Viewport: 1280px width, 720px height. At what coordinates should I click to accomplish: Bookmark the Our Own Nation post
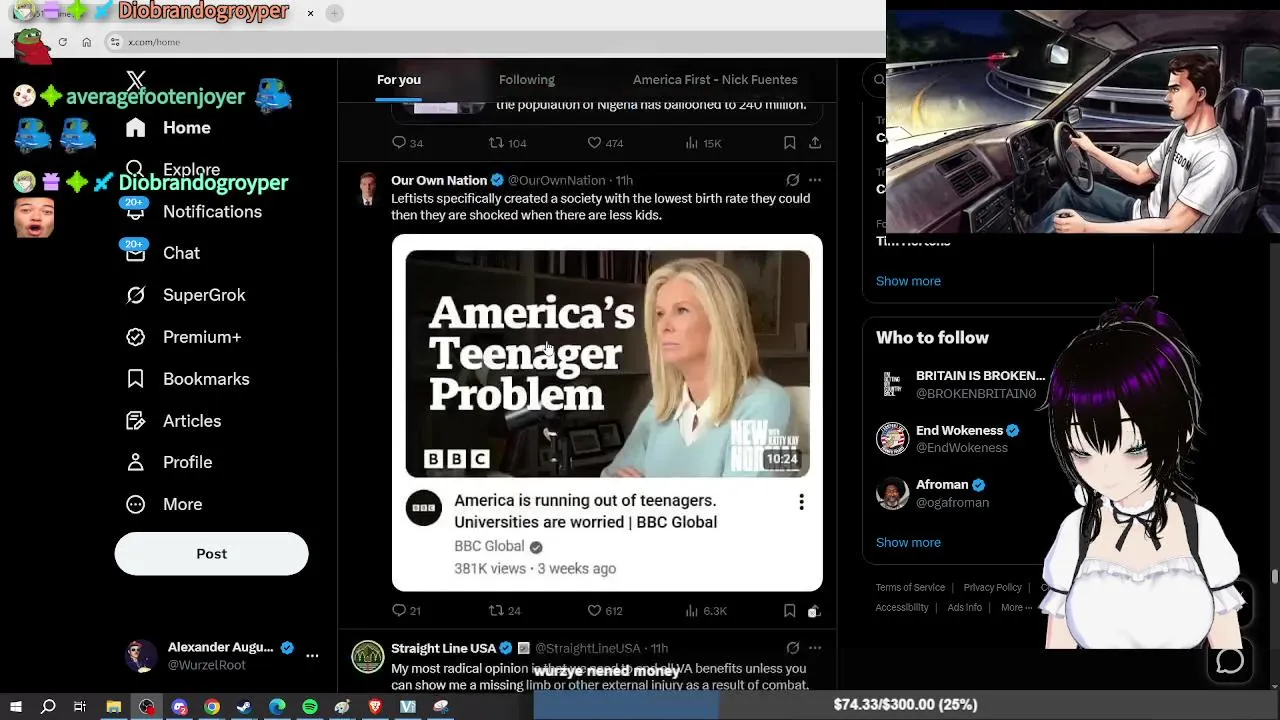coord(789,610)
